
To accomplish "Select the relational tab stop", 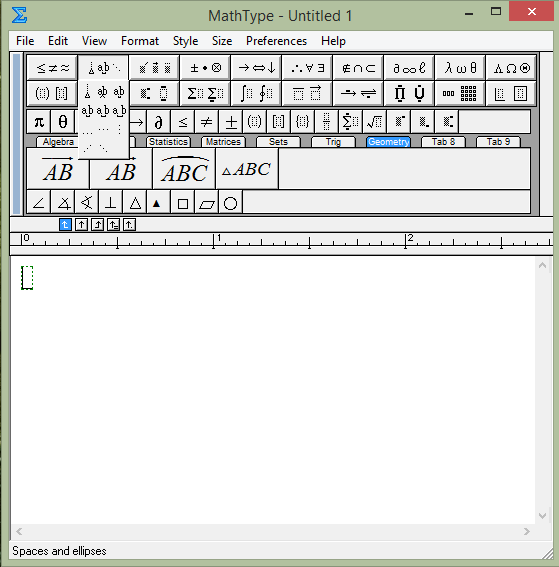I will pyautogui.click(x=114, y=225).
